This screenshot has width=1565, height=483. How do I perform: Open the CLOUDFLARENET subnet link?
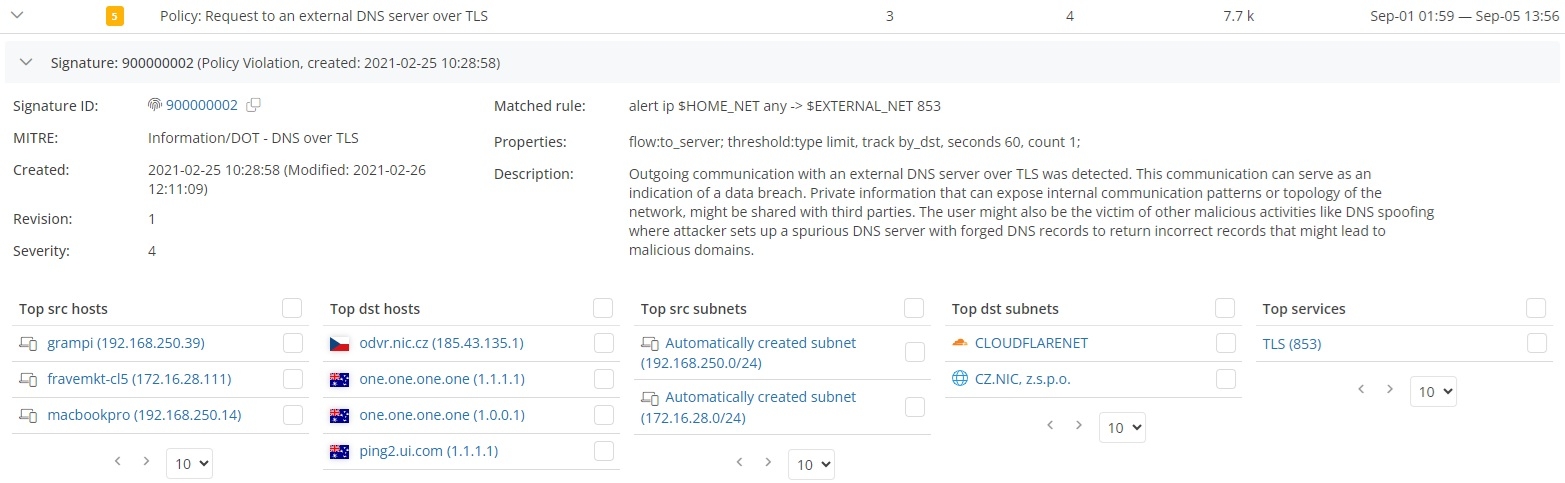(1031, 344)
